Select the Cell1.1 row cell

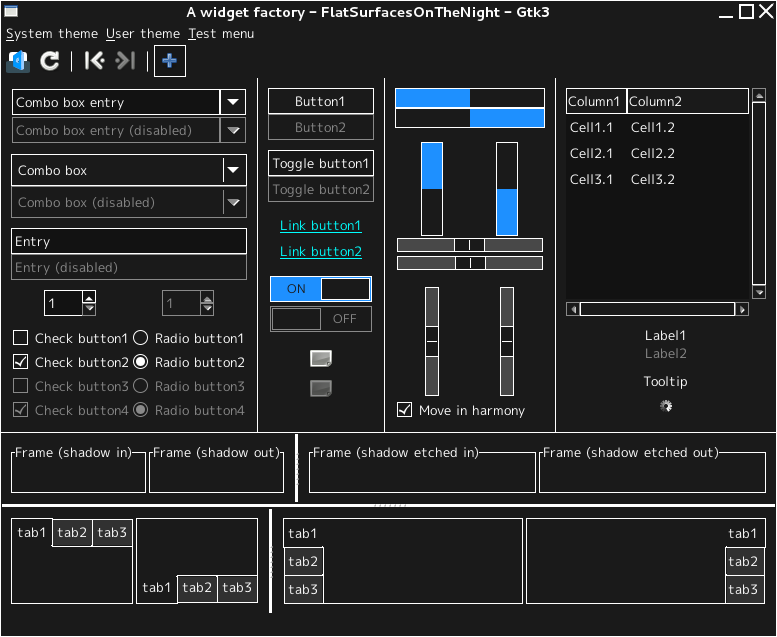[591, 127]
